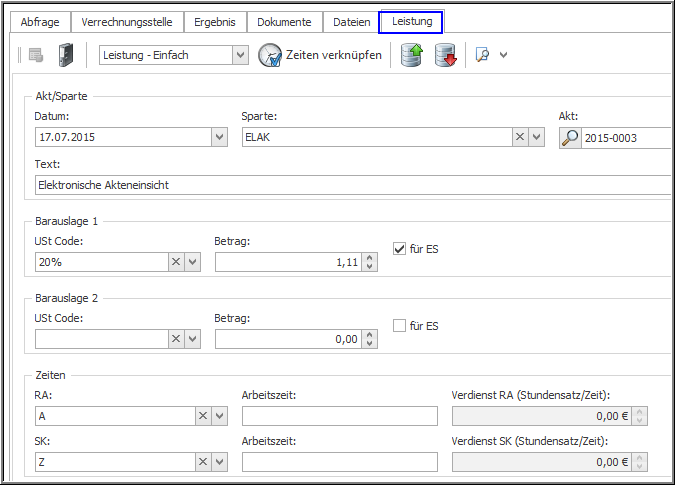The image size is (675, 485).
Task: Expand the SK dropdown arrow
Action: click(219, 462)
